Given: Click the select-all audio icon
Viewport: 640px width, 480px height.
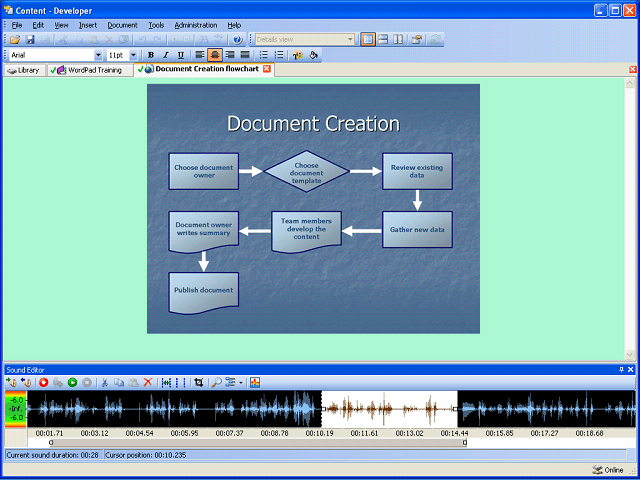Looking at the screenshot, I should pos(166,382).
